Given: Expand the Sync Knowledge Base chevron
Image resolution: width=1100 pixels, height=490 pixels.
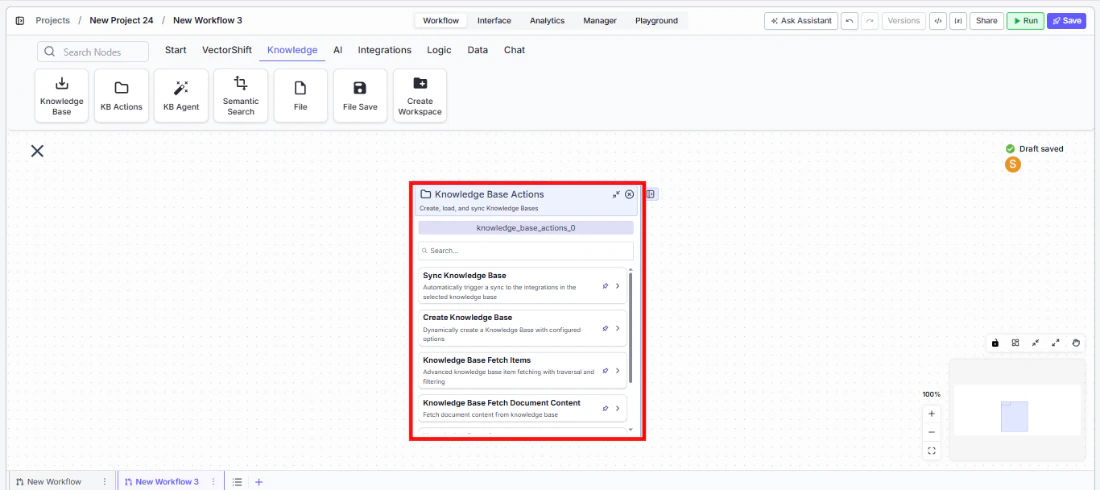Looking at the screenshot, I should pos(617,286).
